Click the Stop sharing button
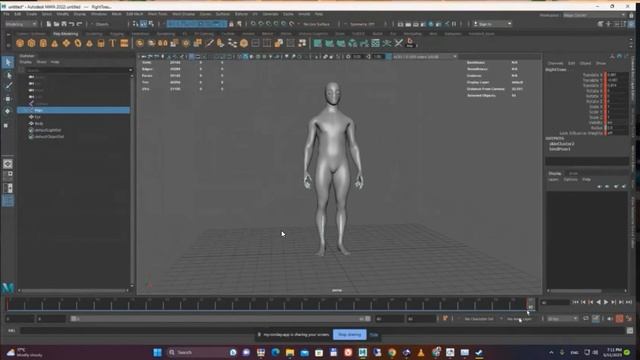This screenshot has width=640, height=360. point(350,335)
